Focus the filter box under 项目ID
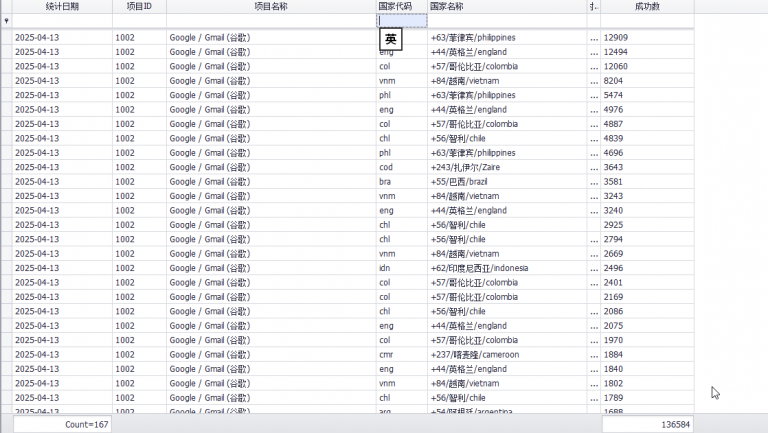The height and width of the screenshot is (433, 768). click(x=140, y=21)
